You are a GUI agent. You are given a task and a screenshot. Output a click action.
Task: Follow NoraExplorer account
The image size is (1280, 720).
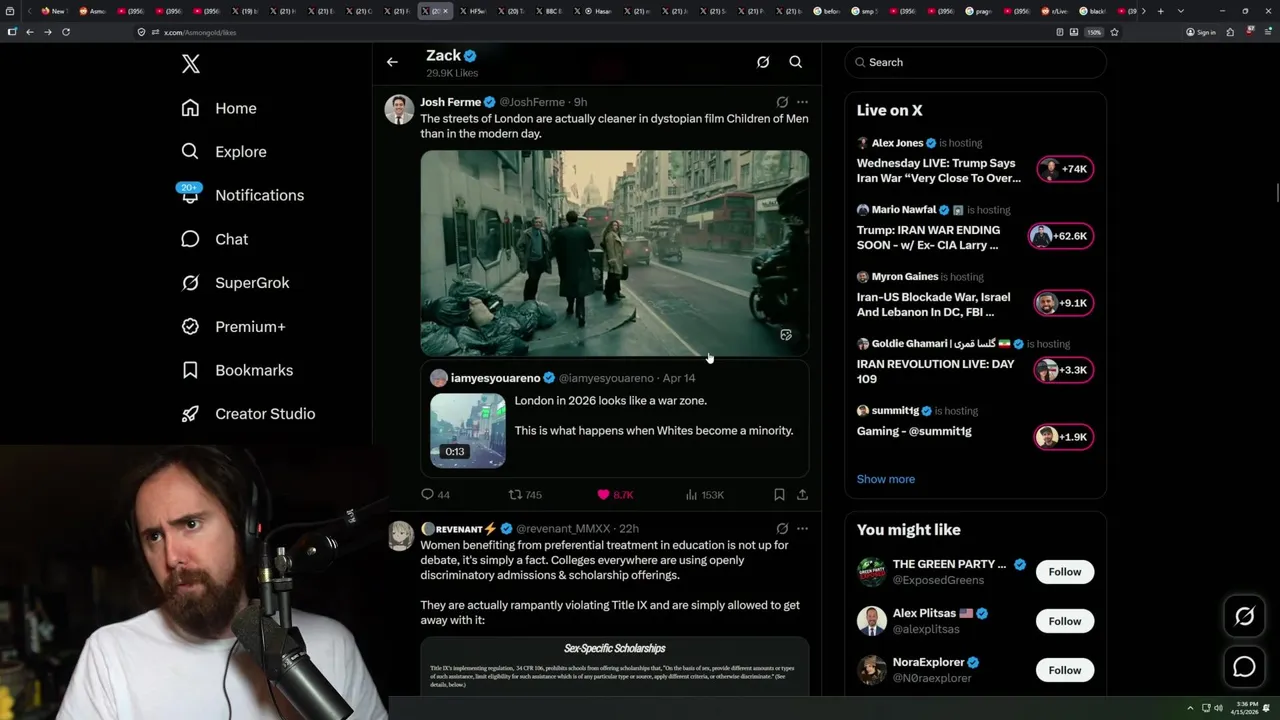[1065, 670]
